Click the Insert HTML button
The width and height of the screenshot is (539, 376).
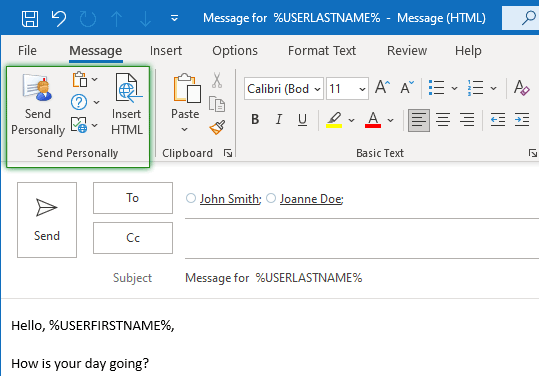pyautogui.click(x=127, y=105)
